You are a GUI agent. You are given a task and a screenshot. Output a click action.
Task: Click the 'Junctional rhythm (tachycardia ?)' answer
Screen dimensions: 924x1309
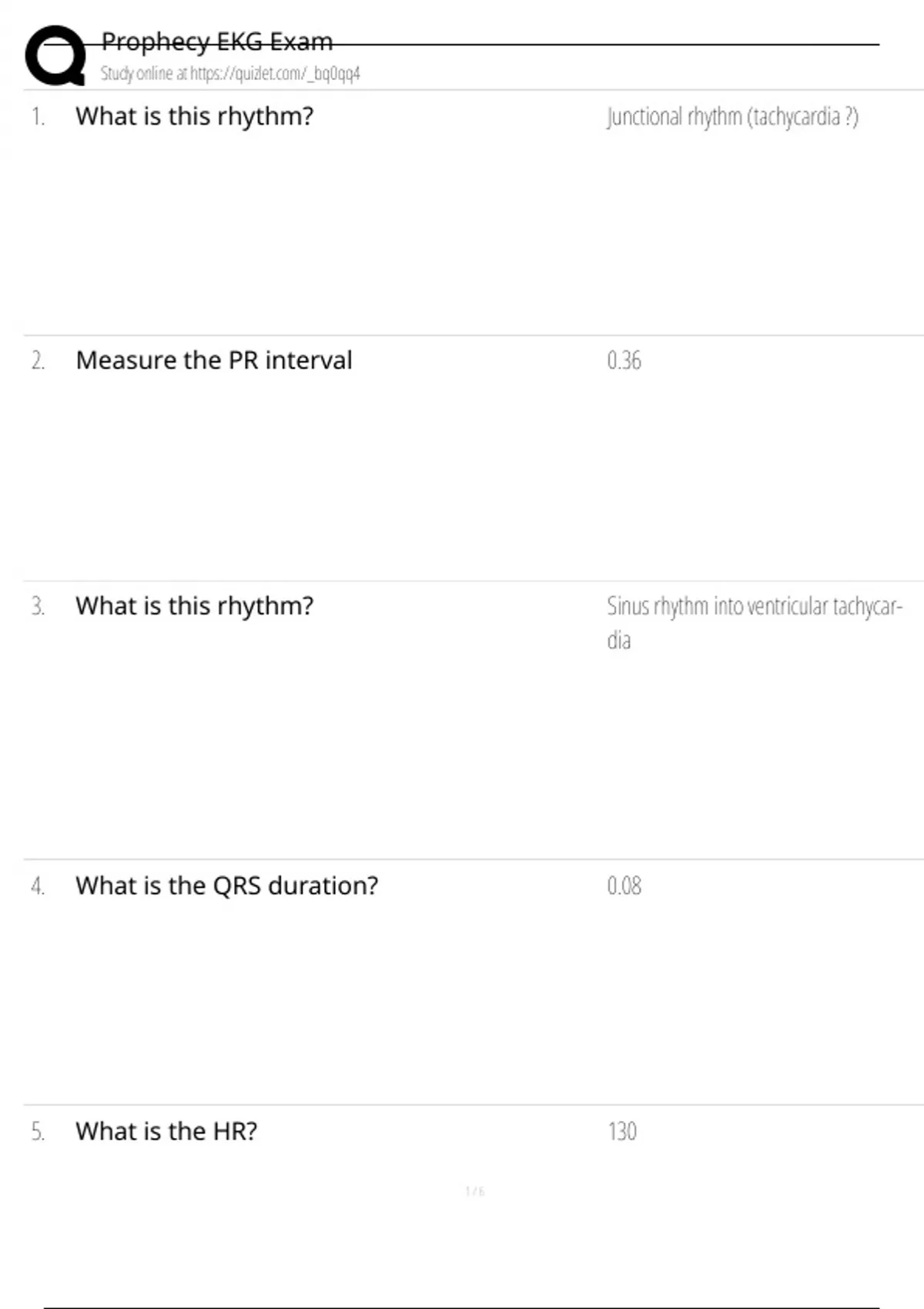click(x=732, y=117)
